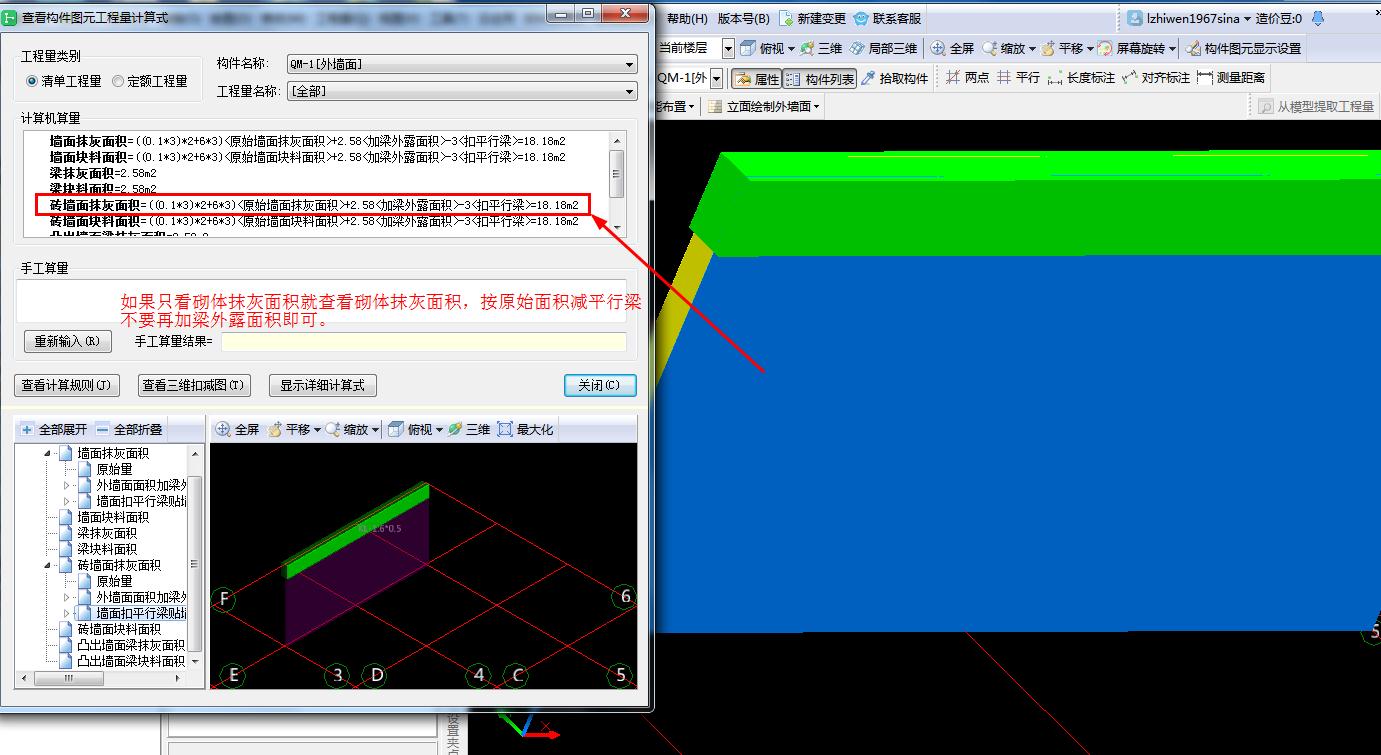The image size is (1381, 755).
Task: Select the 凸出墙面梁抹灰面积 tree item
Action: [x=131, y=645]
